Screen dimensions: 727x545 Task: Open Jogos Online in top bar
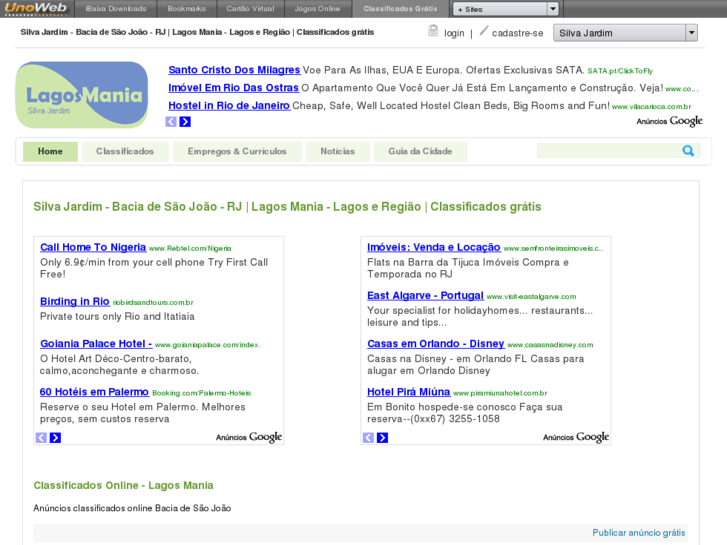318,9
